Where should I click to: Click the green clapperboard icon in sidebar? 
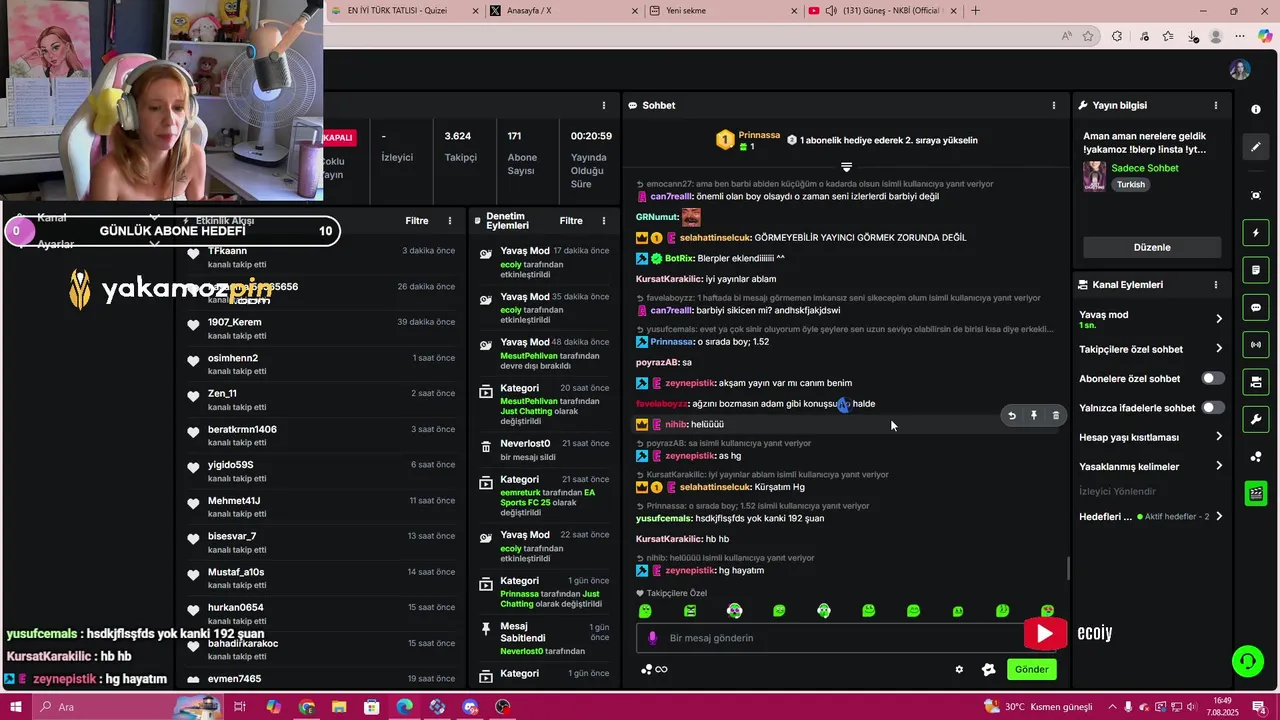[x=1256, y=493]
